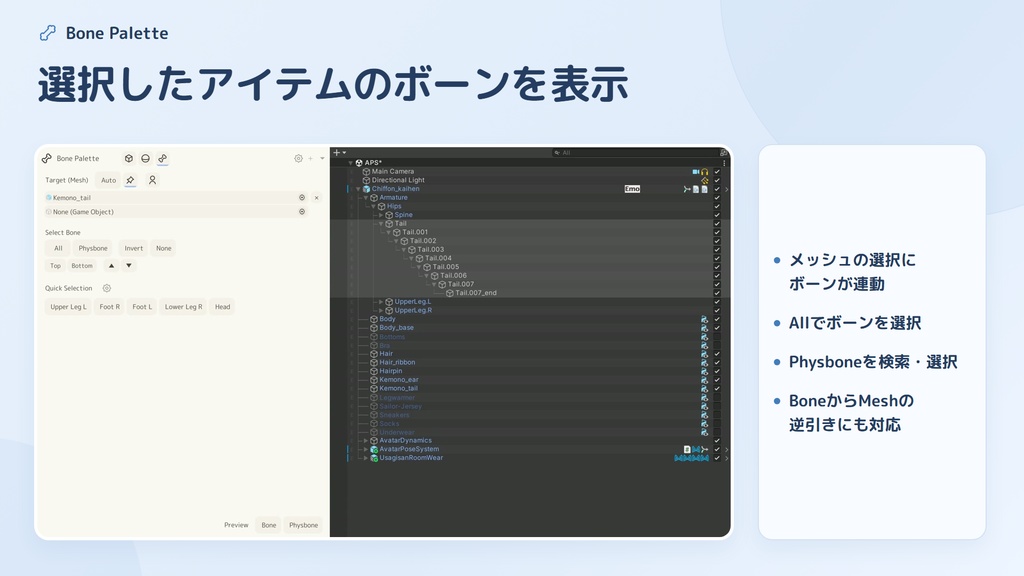Screen dimensions: 1024x576
Task: Click the Emo label on Chiffon_kaihen row
Action: 632,189
